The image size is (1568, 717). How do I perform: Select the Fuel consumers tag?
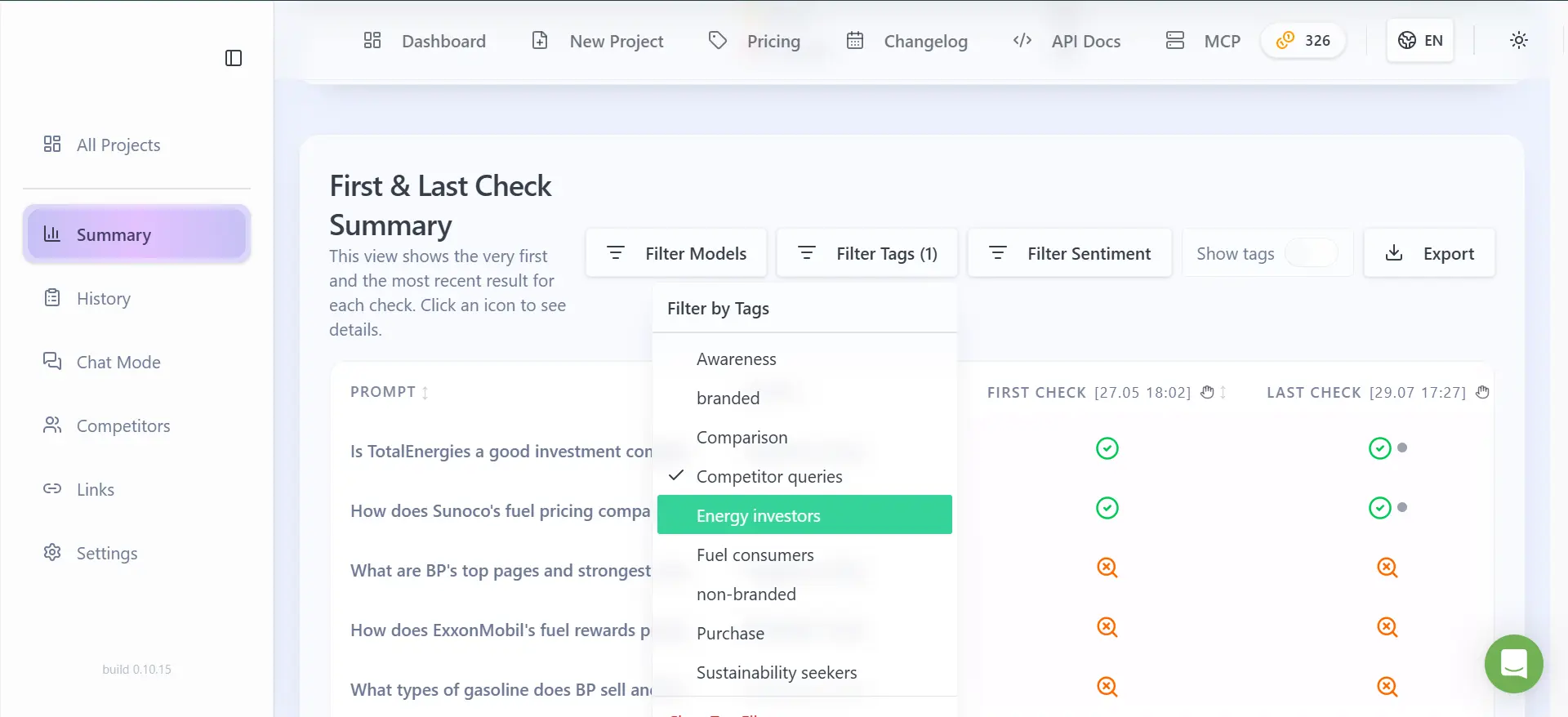click(x=804, y=555)
